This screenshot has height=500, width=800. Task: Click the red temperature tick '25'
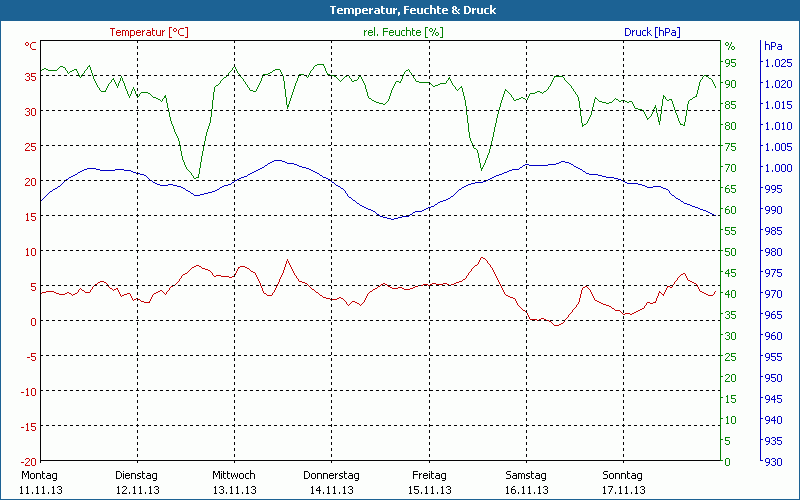coord(31,147)
